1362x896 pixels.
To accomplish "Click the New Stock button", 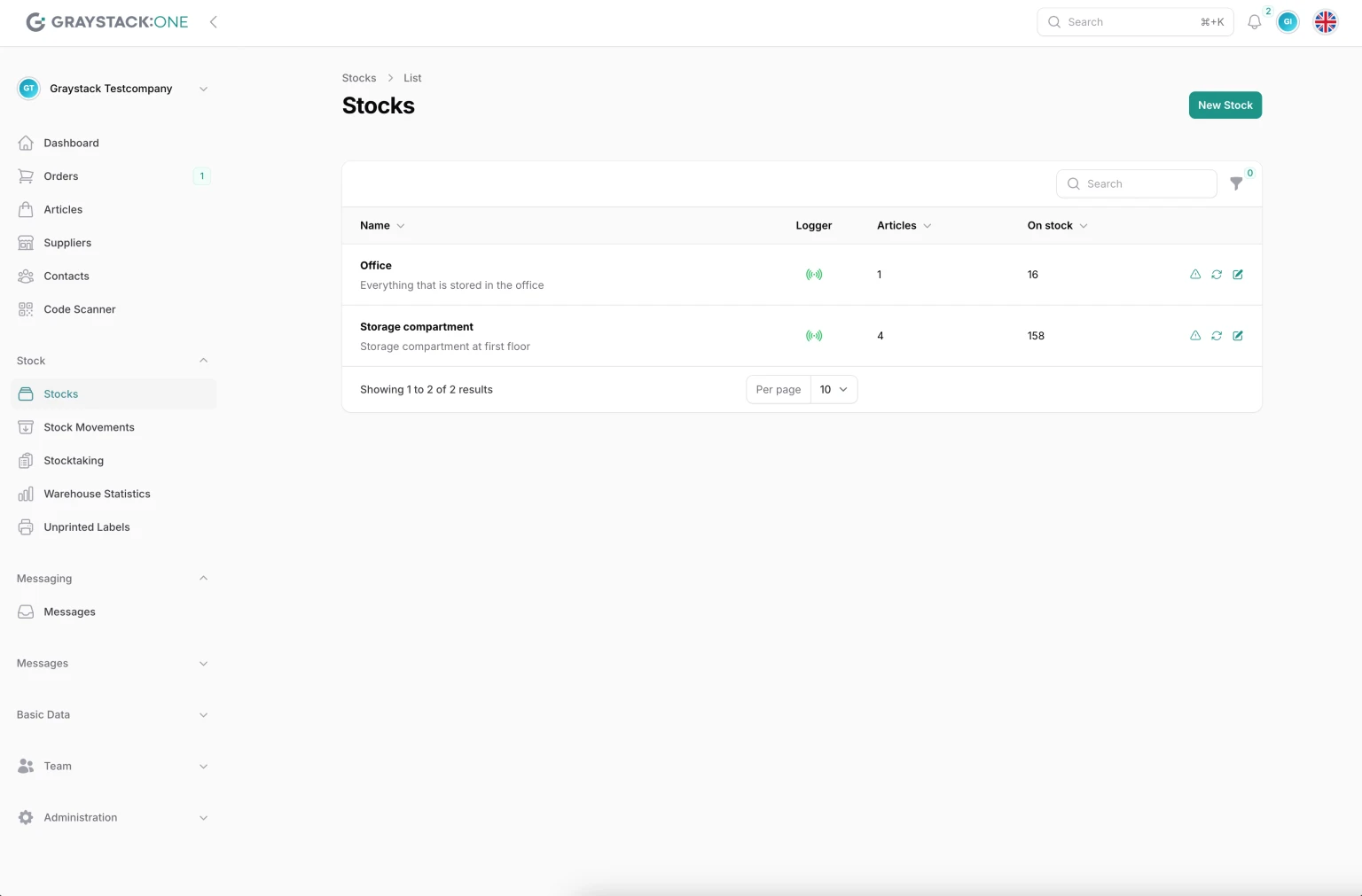I will 1225,105.
